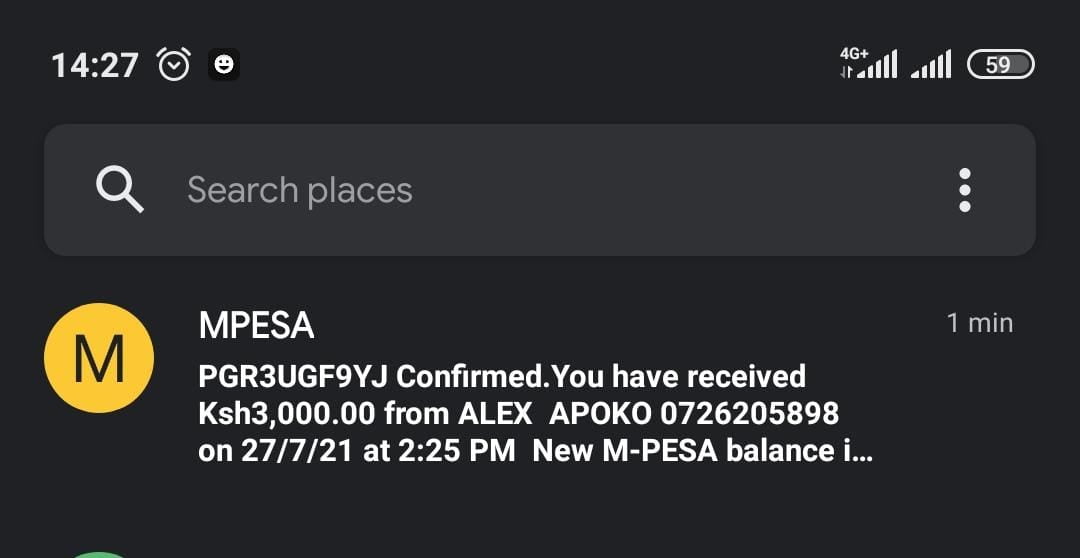This screenshot has width=1080, height=558.
Task: Click the Ksh3,000.00 amount text
Action: 287,412
